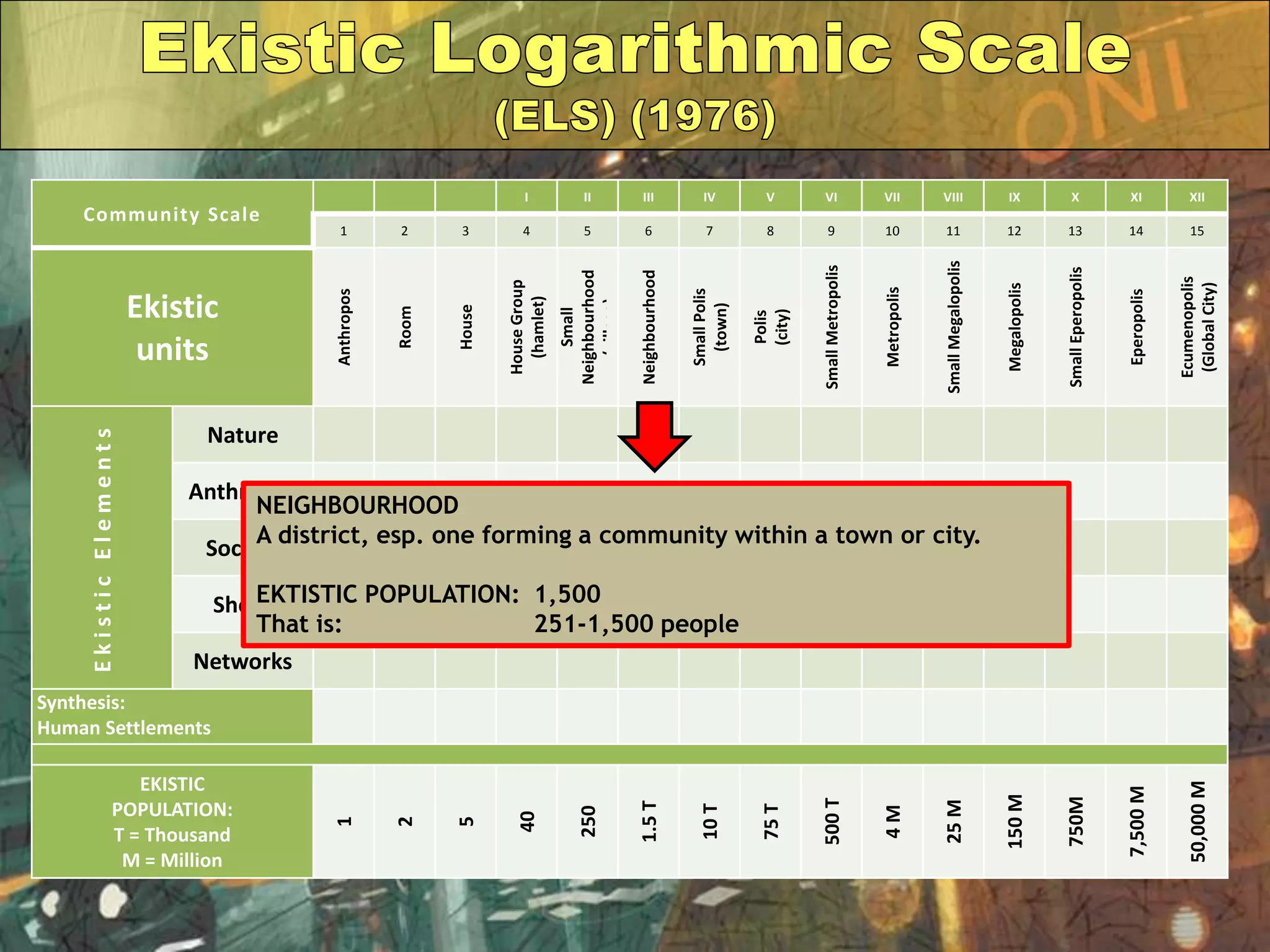Select scale number '1' cell

[x=344, y=231]
